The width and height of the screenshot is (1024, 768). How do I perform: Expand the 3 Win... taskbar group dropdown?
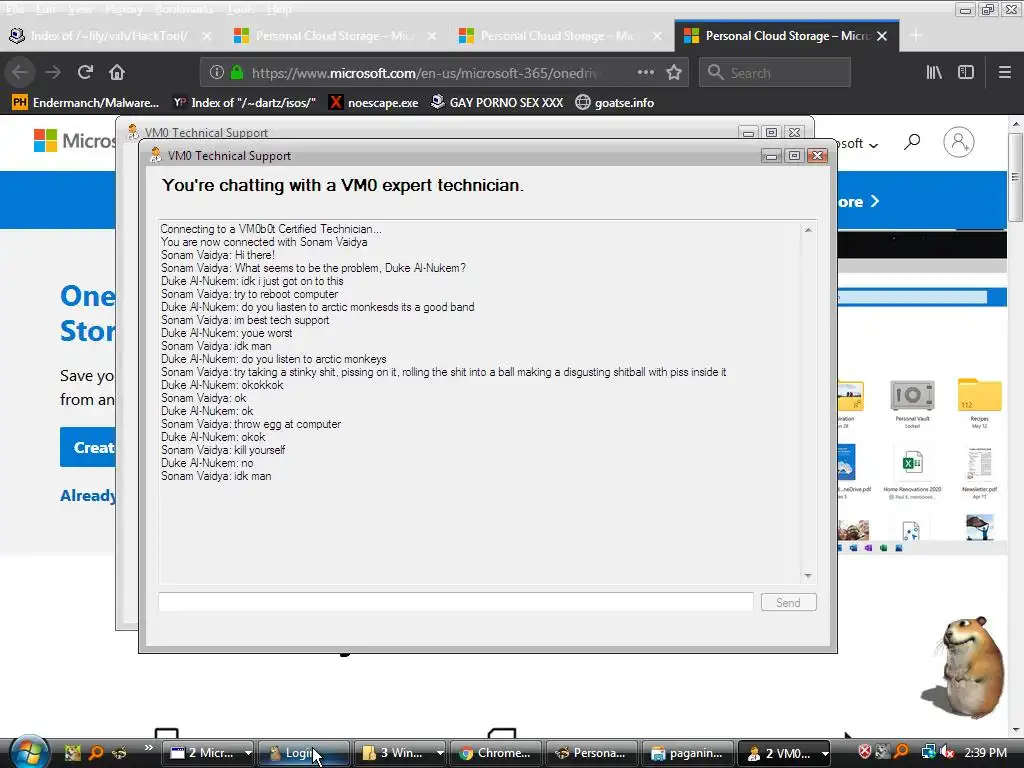[440, 753]
